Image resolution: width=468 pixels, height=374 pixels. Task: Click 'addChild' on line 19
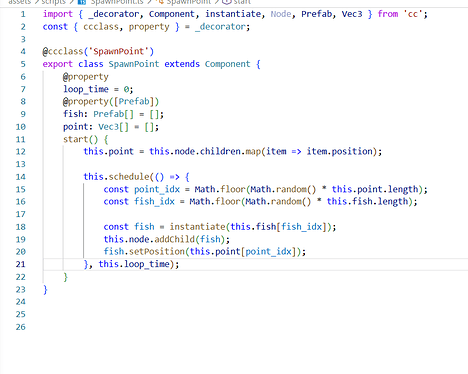pos(174,239)
